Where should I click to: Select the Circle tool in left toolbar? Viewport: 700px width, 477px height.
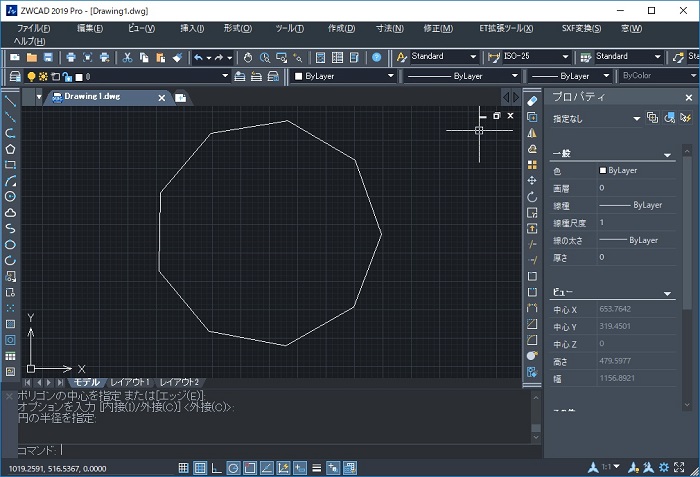pos(10,197)
